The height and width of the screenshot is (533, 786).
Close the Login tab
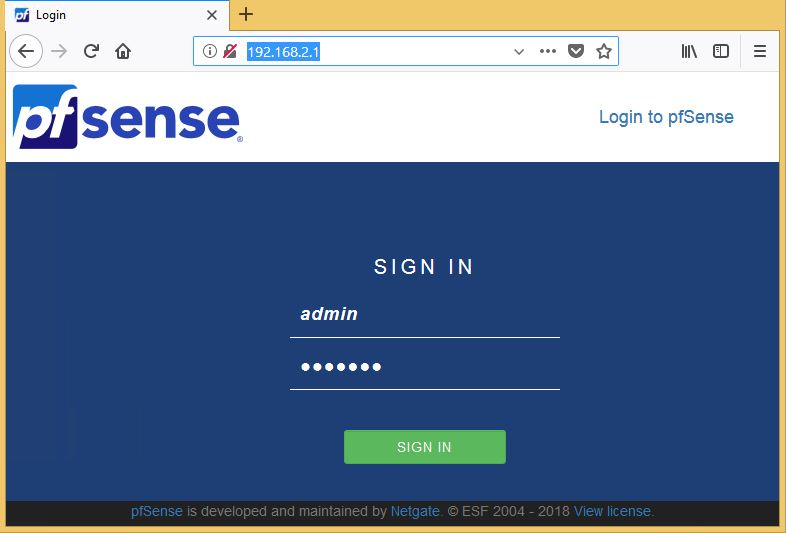[x=212, y=15]
